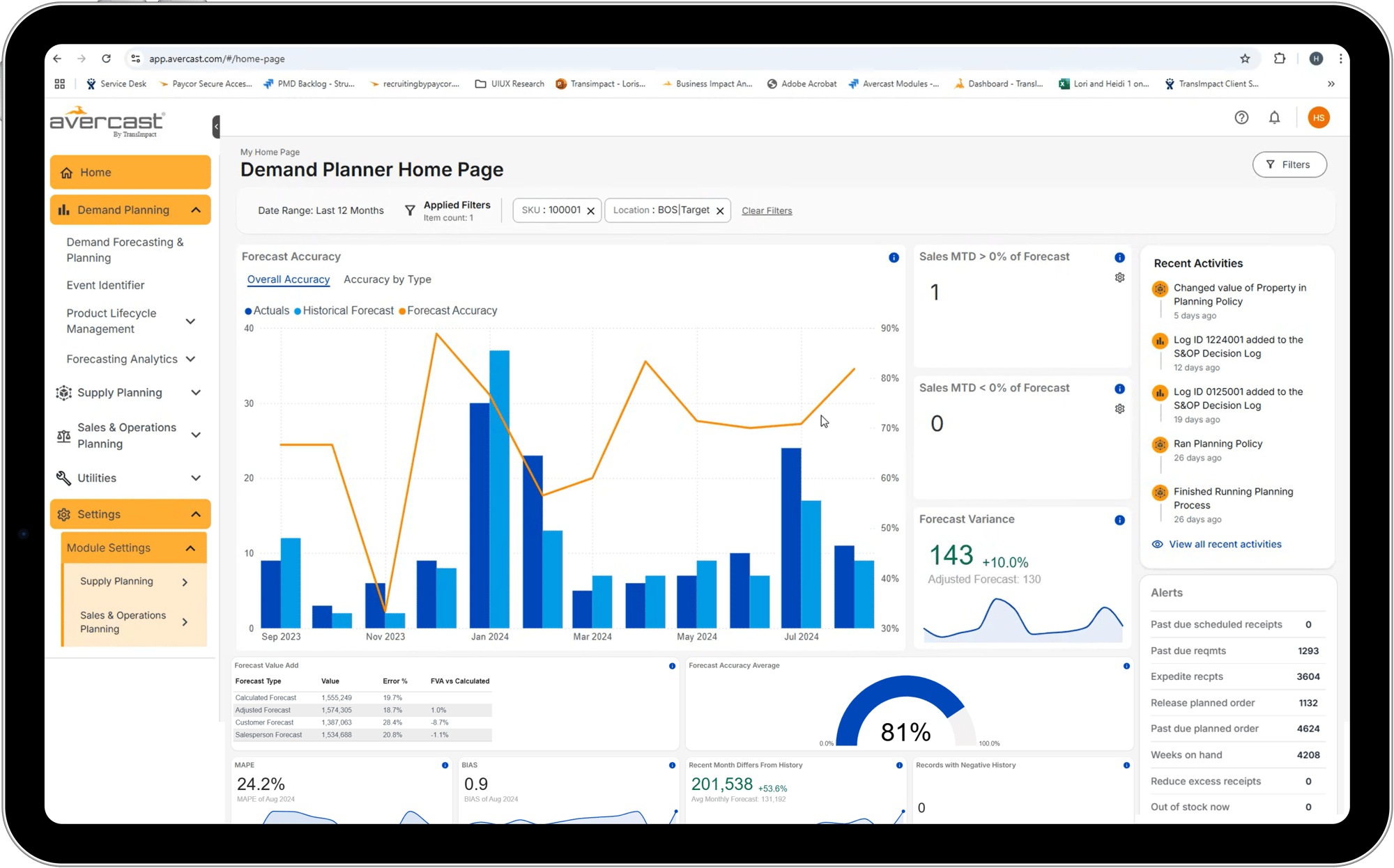
Task: Reload the page with the refresh icon
Action: tap(106, 59)
